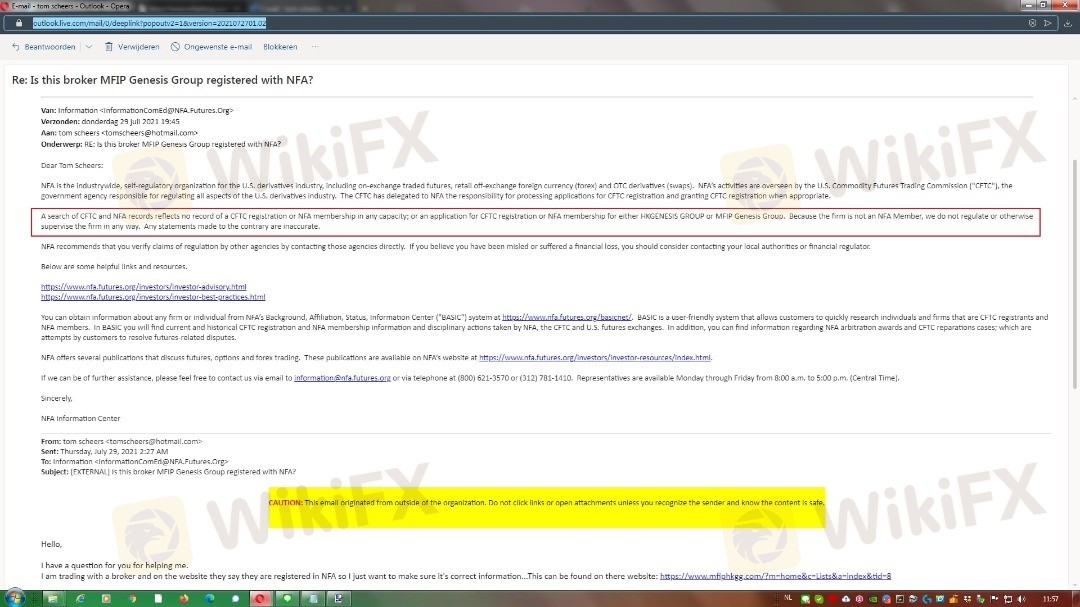1080x607 pixels.
Task: Open the investor-resources index.html link
Action: coord(594,358)
